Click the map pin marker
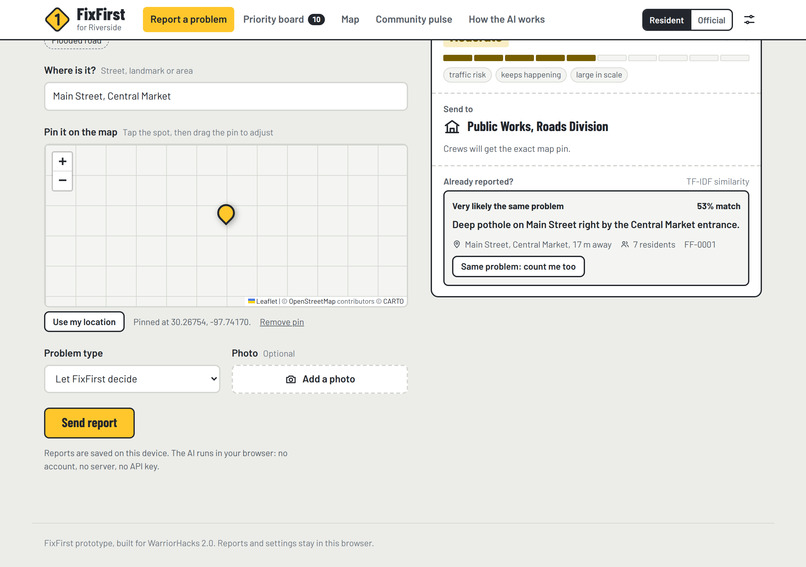This screenshot has height=567, width=806. click(x=226, y=214)
